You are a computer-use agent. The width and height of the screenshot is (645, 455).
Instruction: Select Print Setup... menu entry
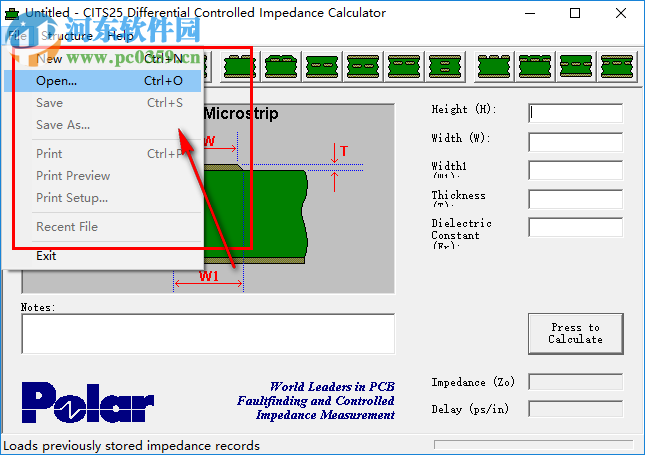point(103,198)
